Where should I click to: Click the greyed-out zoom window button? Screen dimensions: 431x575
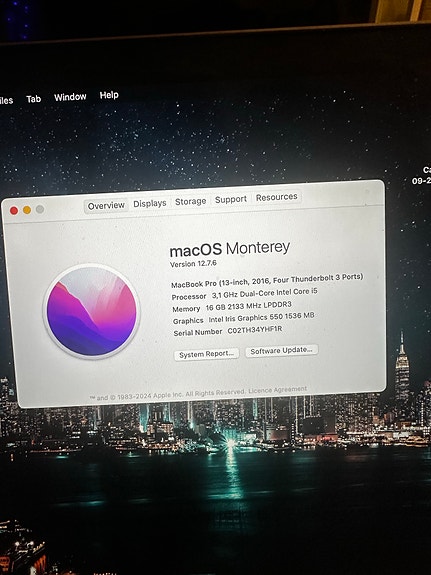point(40,209)
